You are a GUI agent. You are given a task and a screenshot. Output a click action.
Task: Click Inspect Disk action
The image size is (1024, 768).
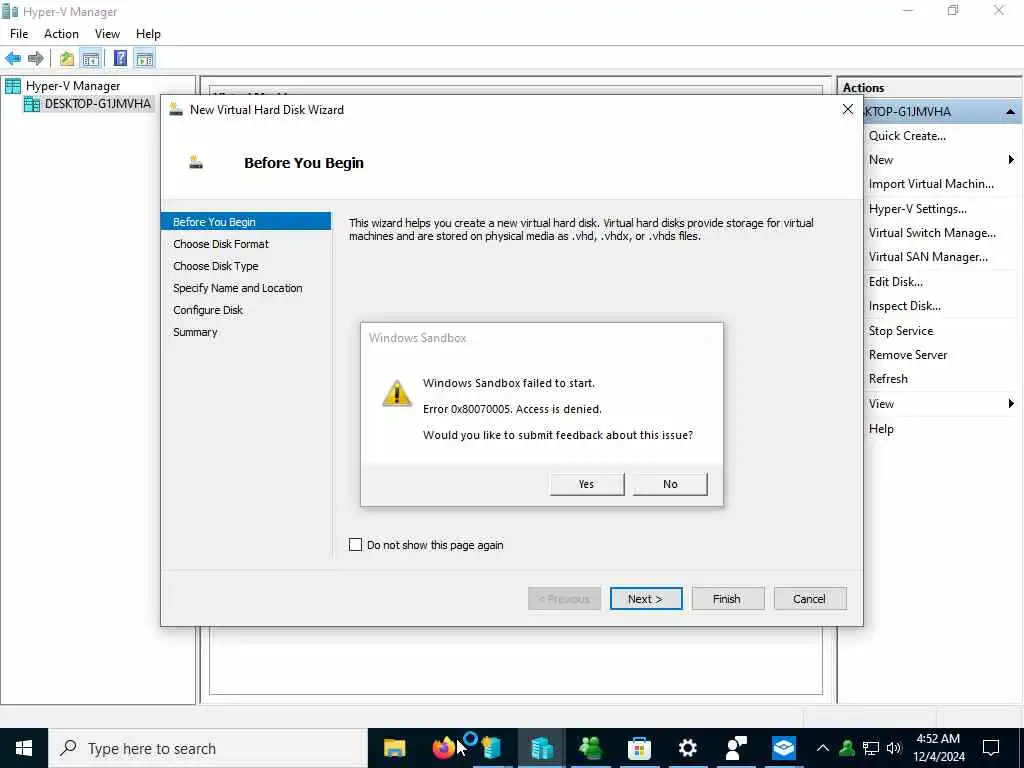(904, 306)
